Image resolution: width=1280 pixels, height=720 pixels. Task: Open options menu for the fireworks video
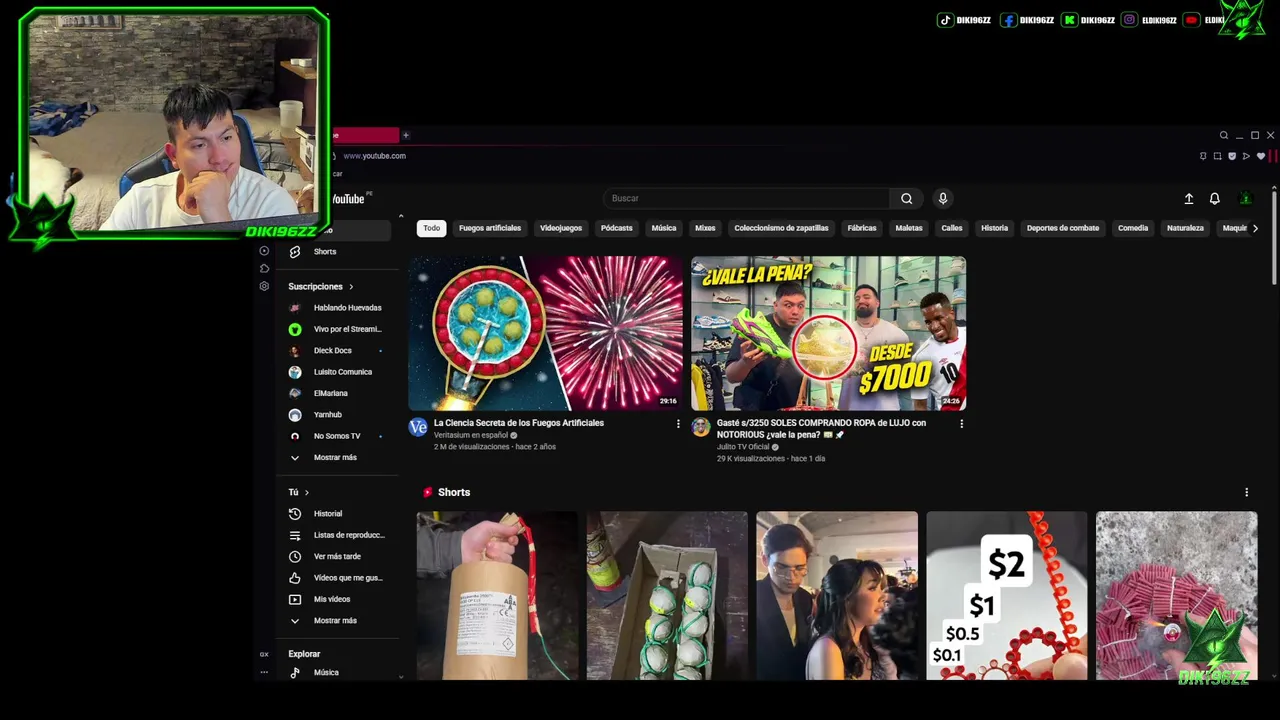pos(678,424)
